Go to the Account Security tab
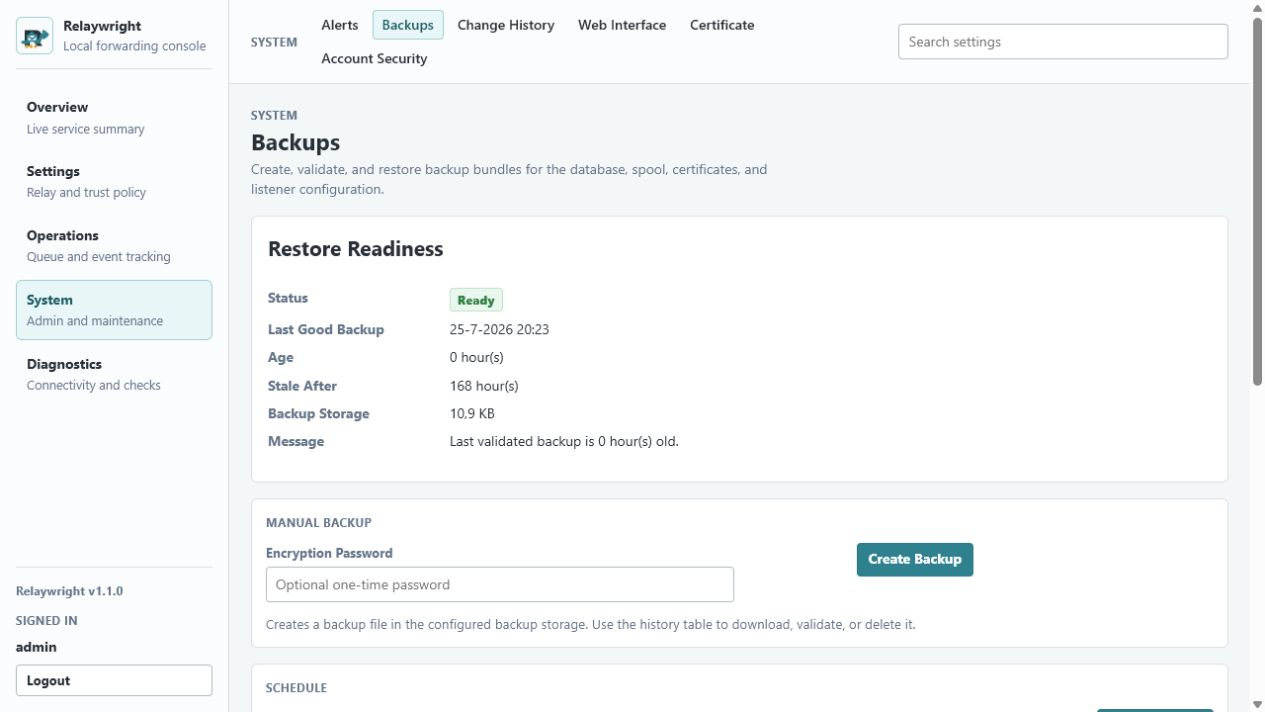Image resolution: width=1265 pixels, height=712 pixels. coord(374,59)
